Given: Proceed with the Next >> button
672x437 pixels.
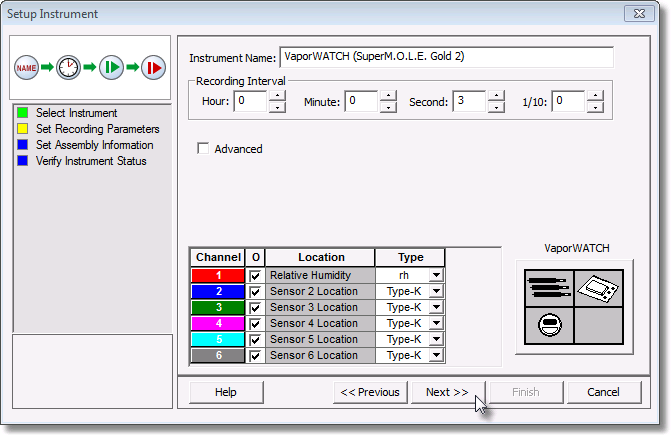Looking at the screenshot, I should 447,392.
